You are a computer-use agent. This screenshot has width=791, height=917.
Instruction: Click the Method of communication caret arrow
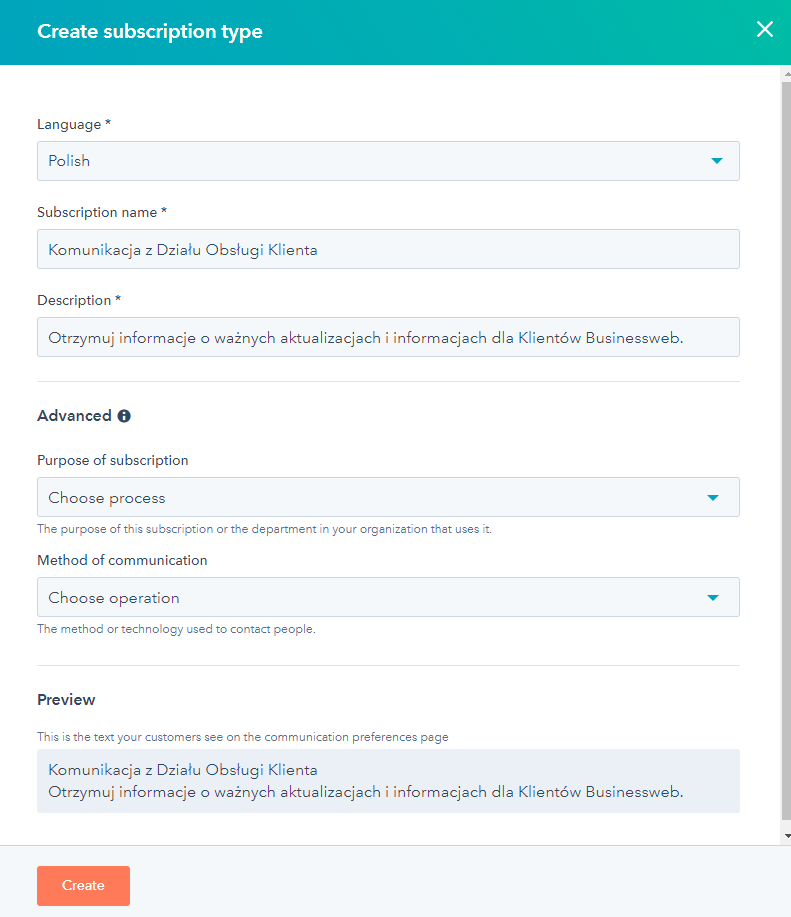pyautogui.click(x=713, y=598)
